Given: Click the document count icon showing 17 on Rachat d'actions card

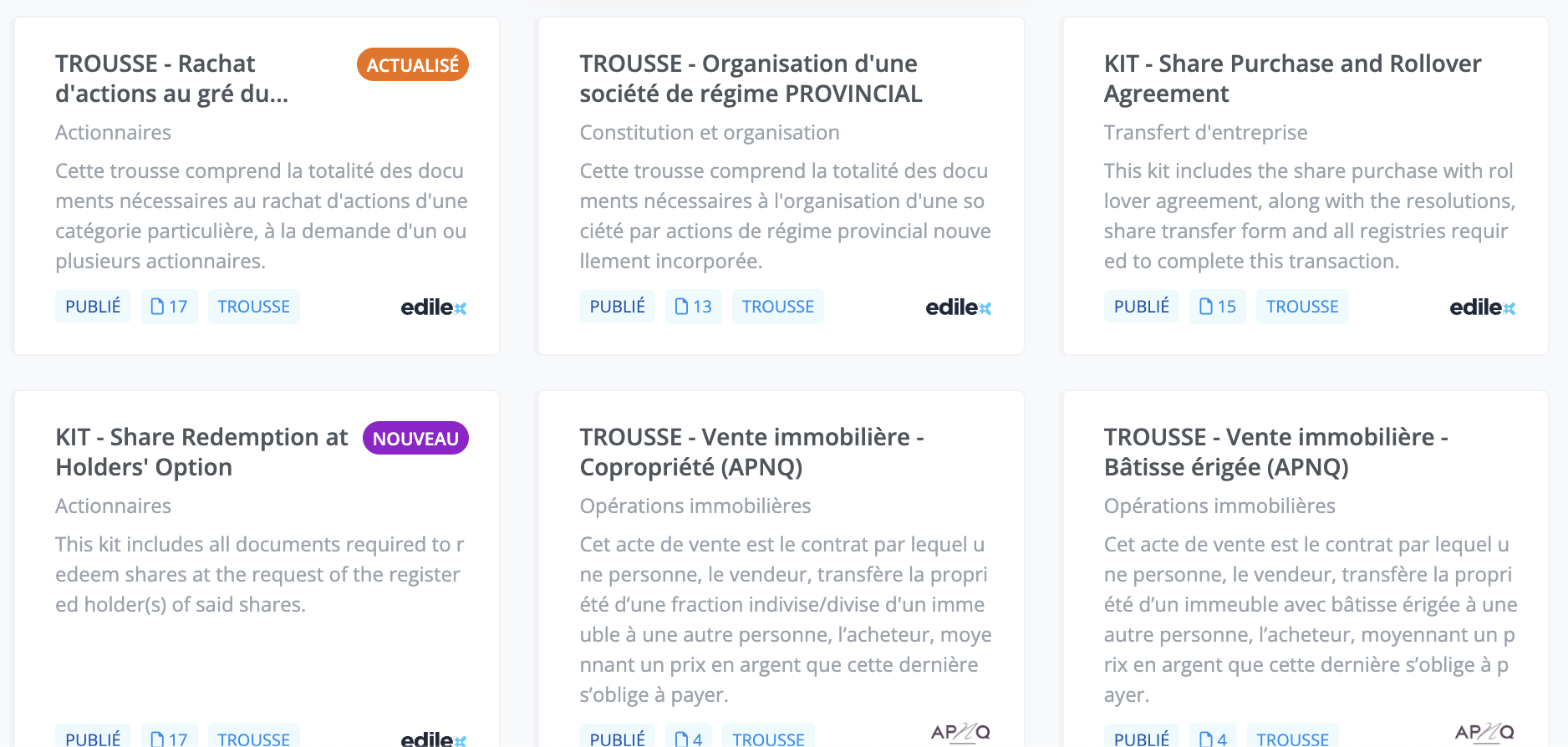Looking at the screenshot, I should pos(169,307).
